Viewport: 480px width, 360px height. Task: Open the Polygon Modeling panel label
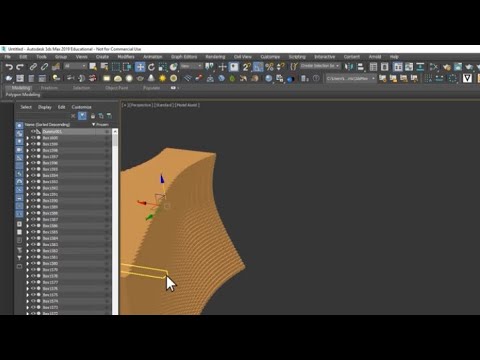tap(23, 95)
